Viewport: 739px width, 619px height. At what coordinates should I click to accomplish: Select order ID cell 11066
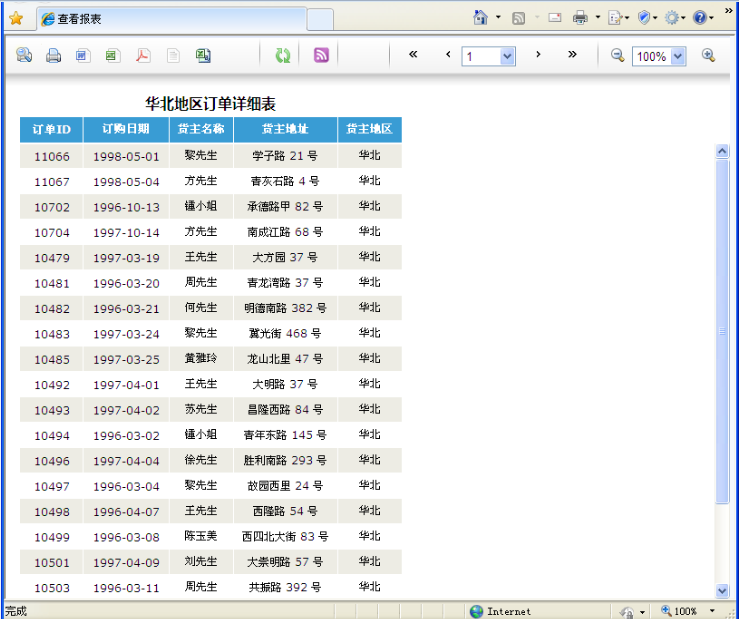[x=51, y=156]
